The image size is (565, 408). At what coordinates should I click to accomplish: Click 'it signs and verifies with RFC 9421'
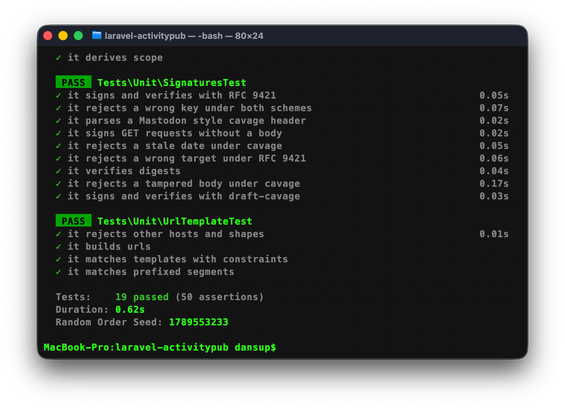click(172, 96)
